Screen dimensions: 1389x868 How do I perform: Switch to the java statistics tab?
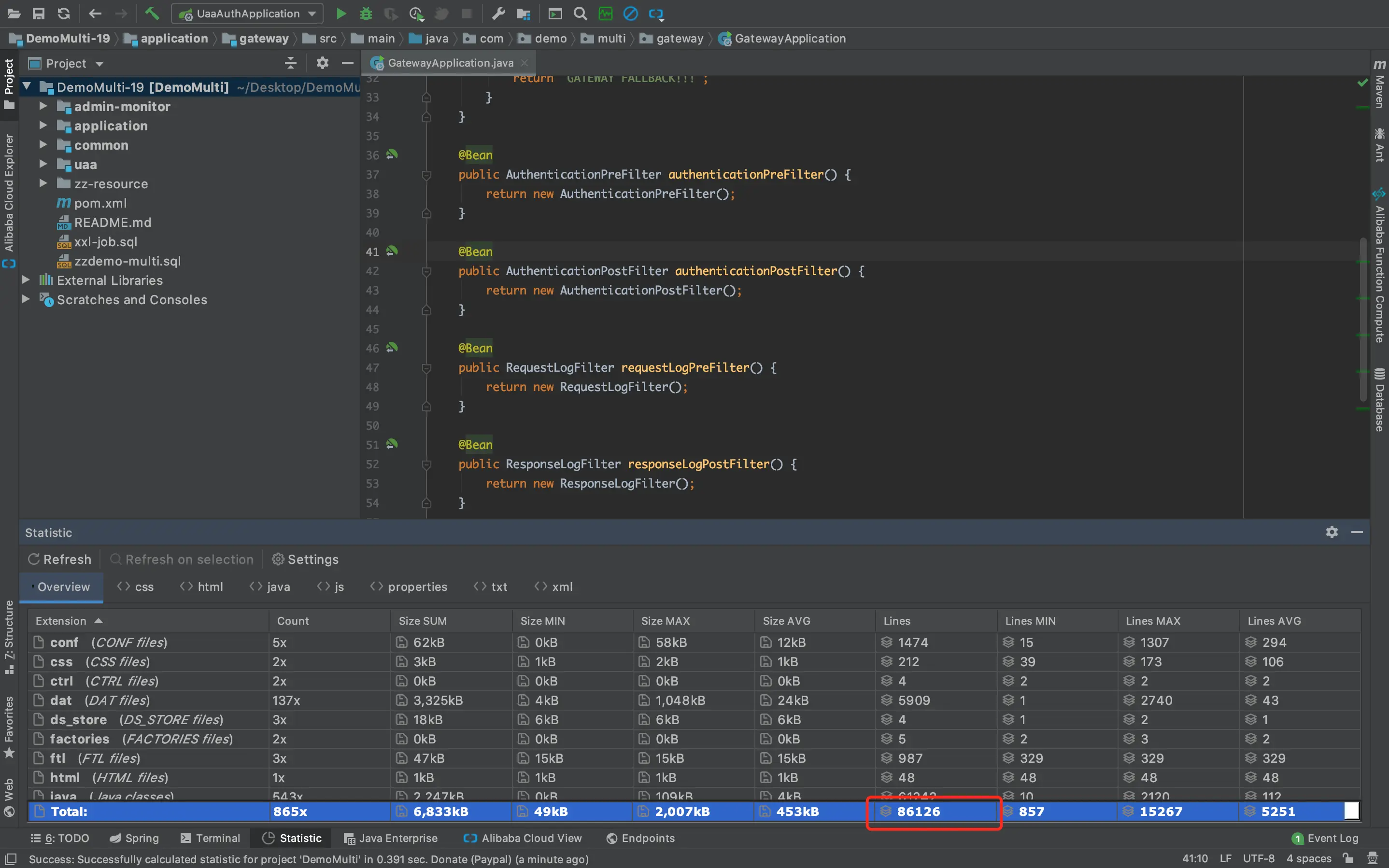[x=270, y=587]
